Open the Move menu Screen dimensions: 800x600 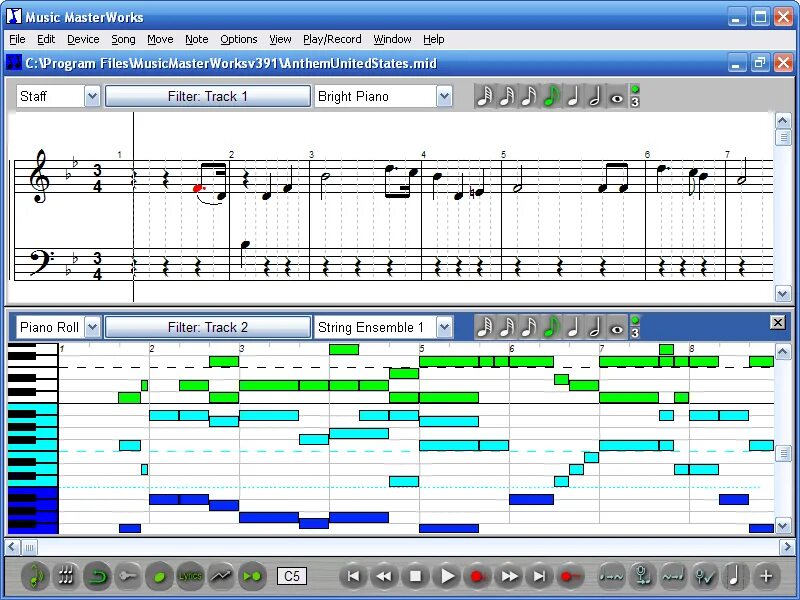pyautogui.click(x=160, y=39)
